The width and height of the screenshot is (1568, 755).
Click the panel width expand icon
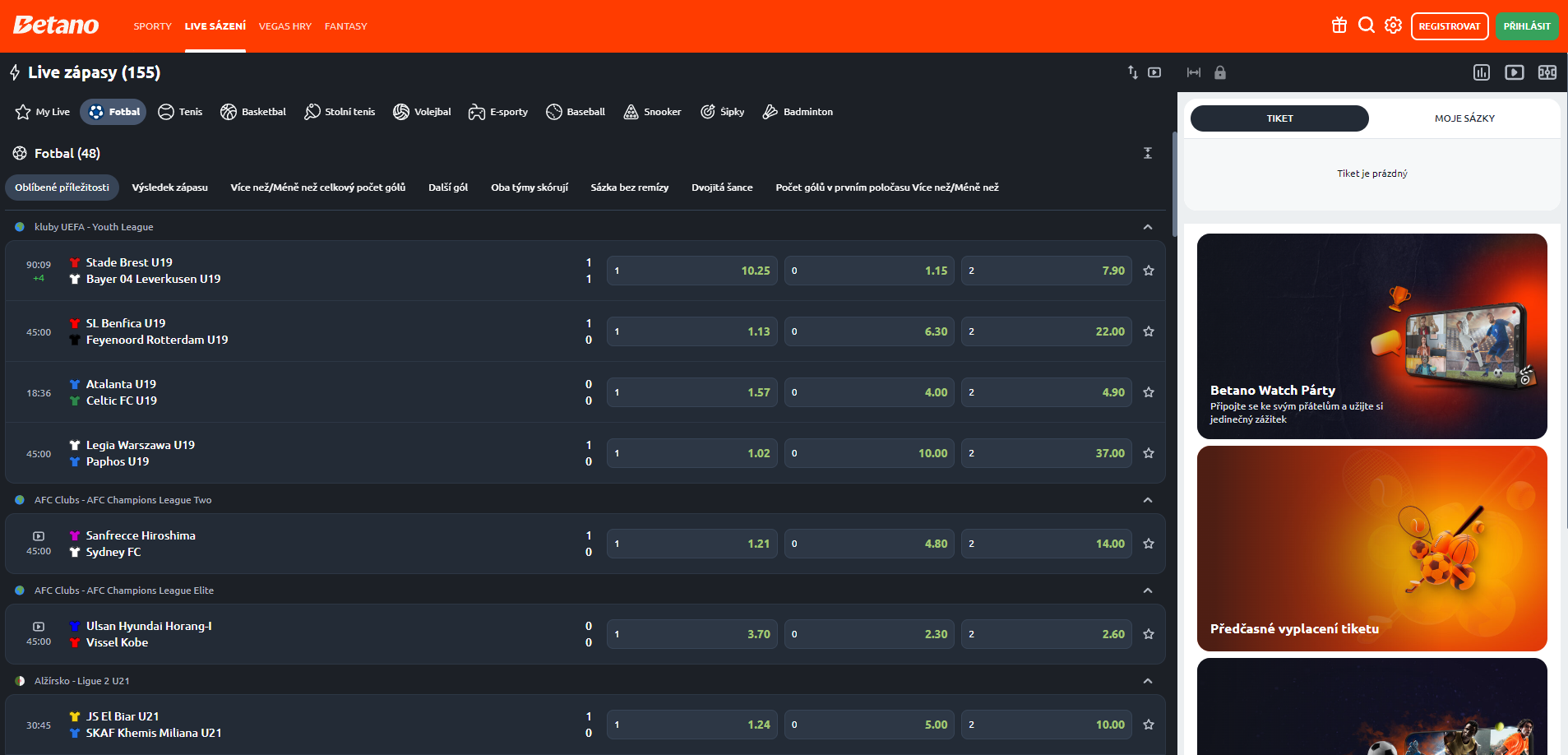point(1194,72)
